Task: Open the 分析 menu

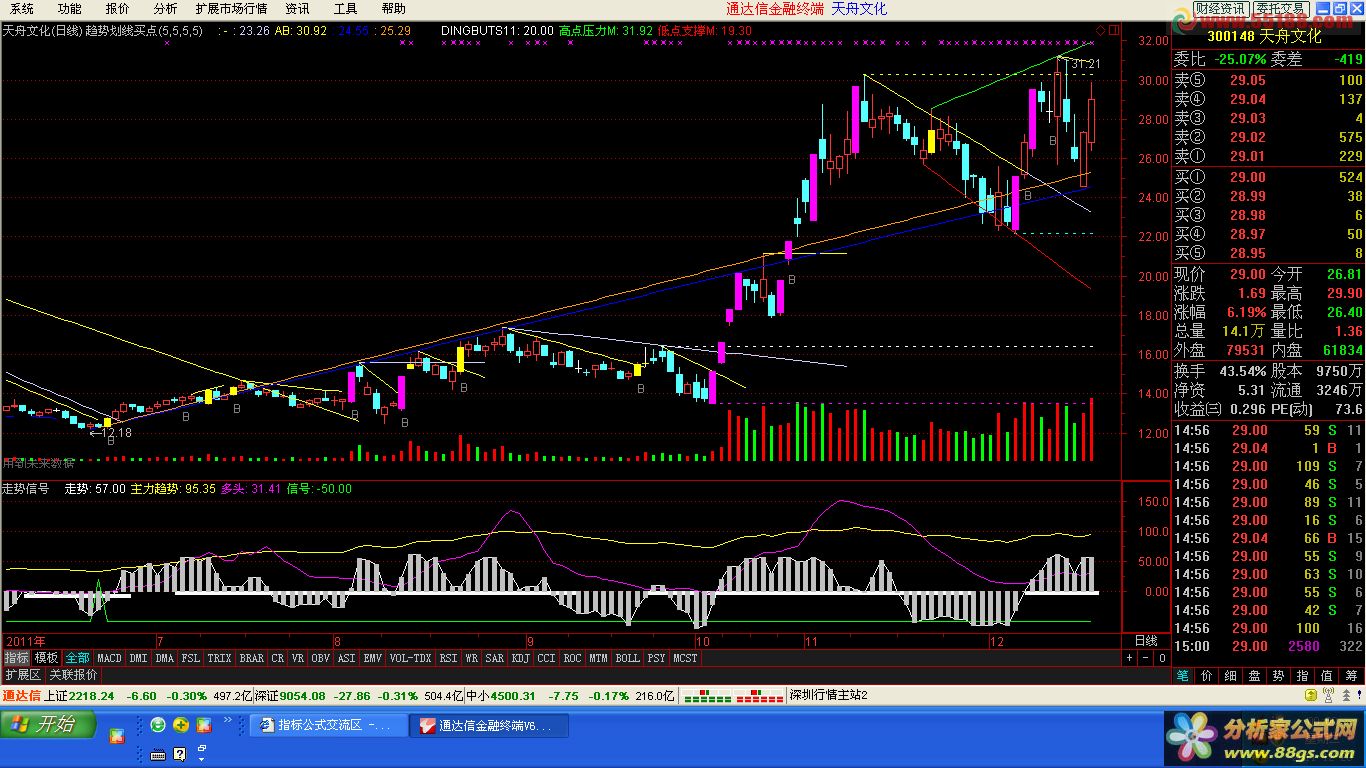Action: click(x=165, y=9)
